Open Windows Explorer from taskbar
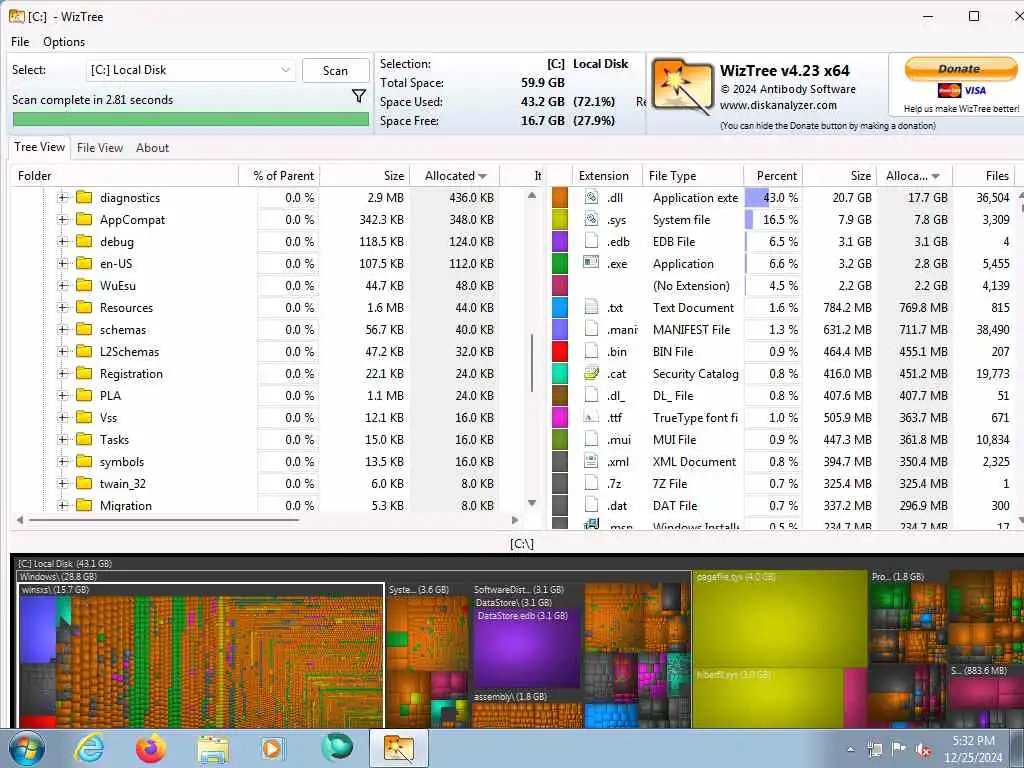The height and width of the screenshot is (768, 1024). tap(213, 749)
